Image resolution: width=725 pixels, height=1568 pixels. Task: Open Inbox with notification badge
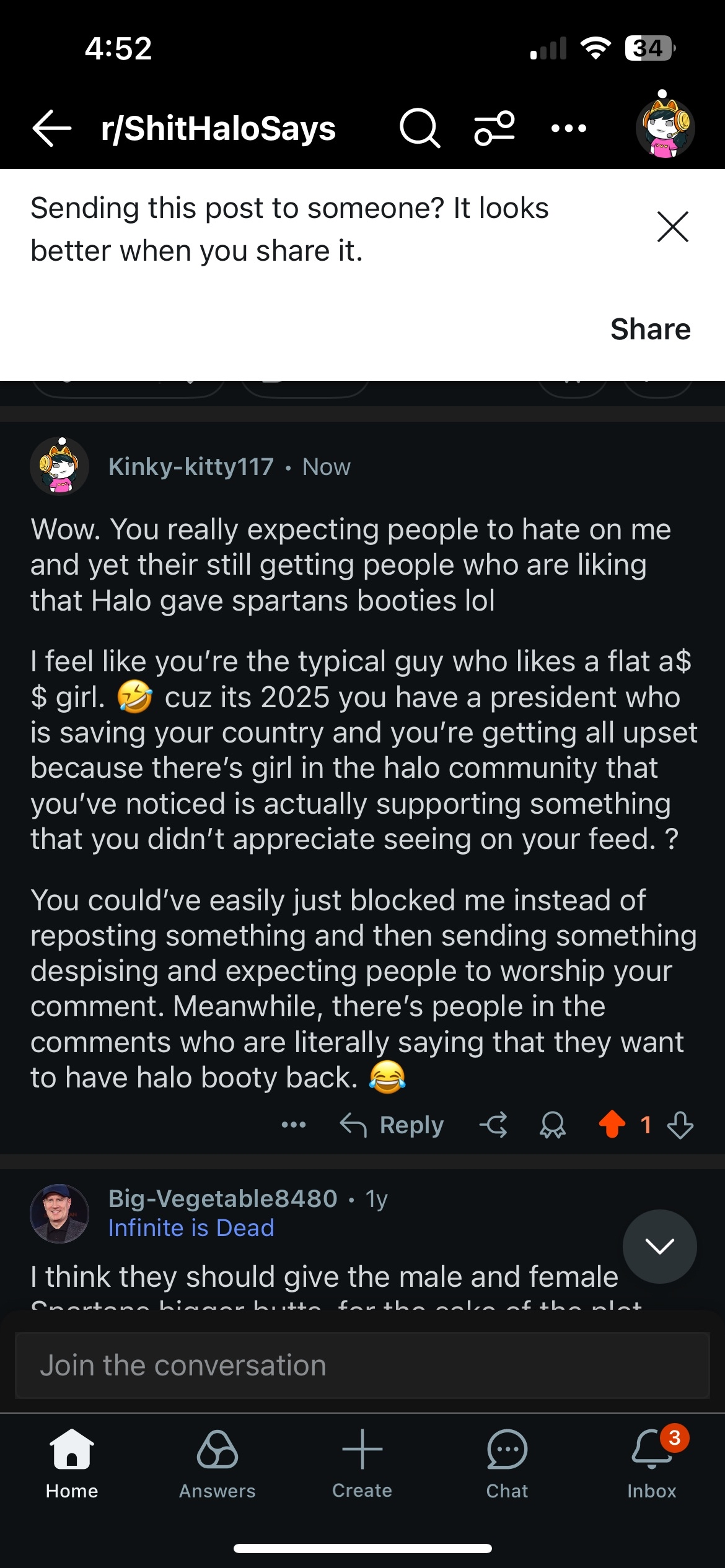click(652, 1464)
